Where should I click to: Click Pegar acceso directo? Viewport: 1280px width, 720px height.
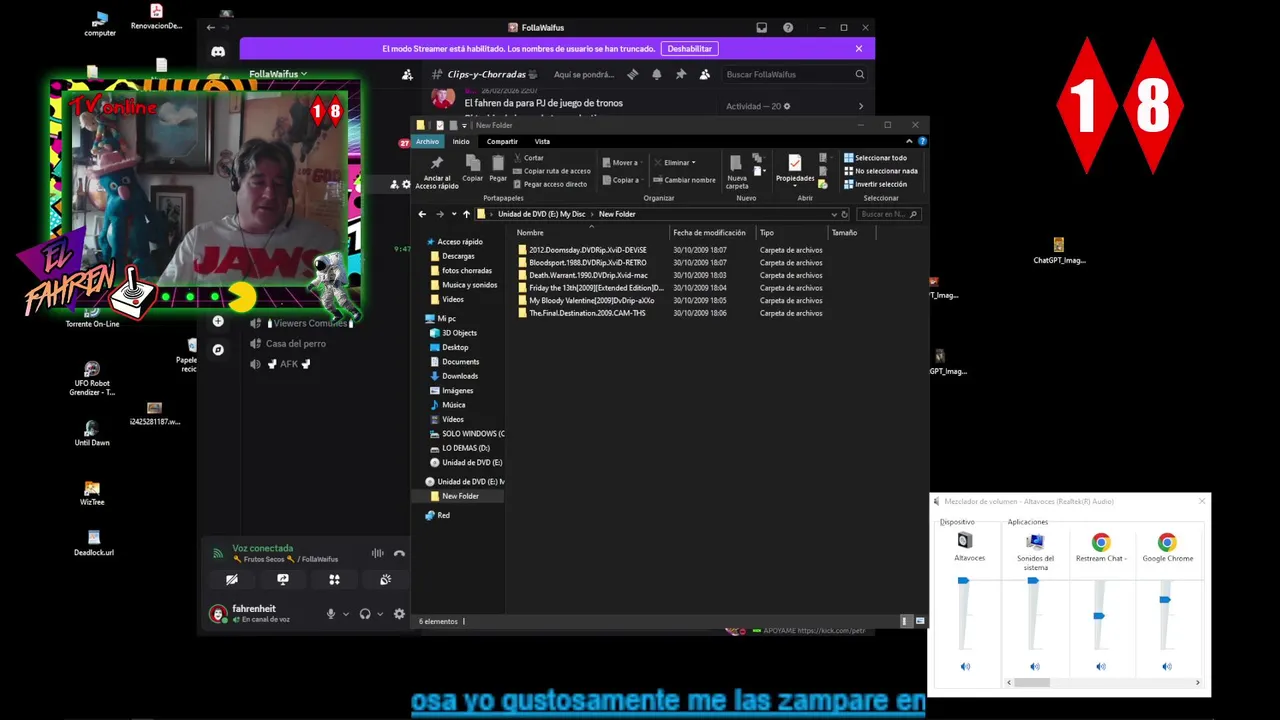550,184
